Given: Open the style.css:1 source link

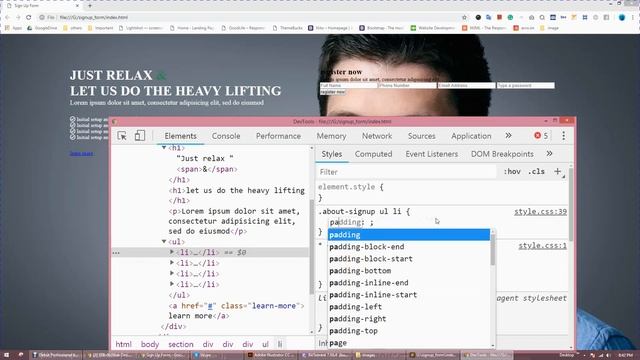Looking at the screenshot, I should [542, 246].
